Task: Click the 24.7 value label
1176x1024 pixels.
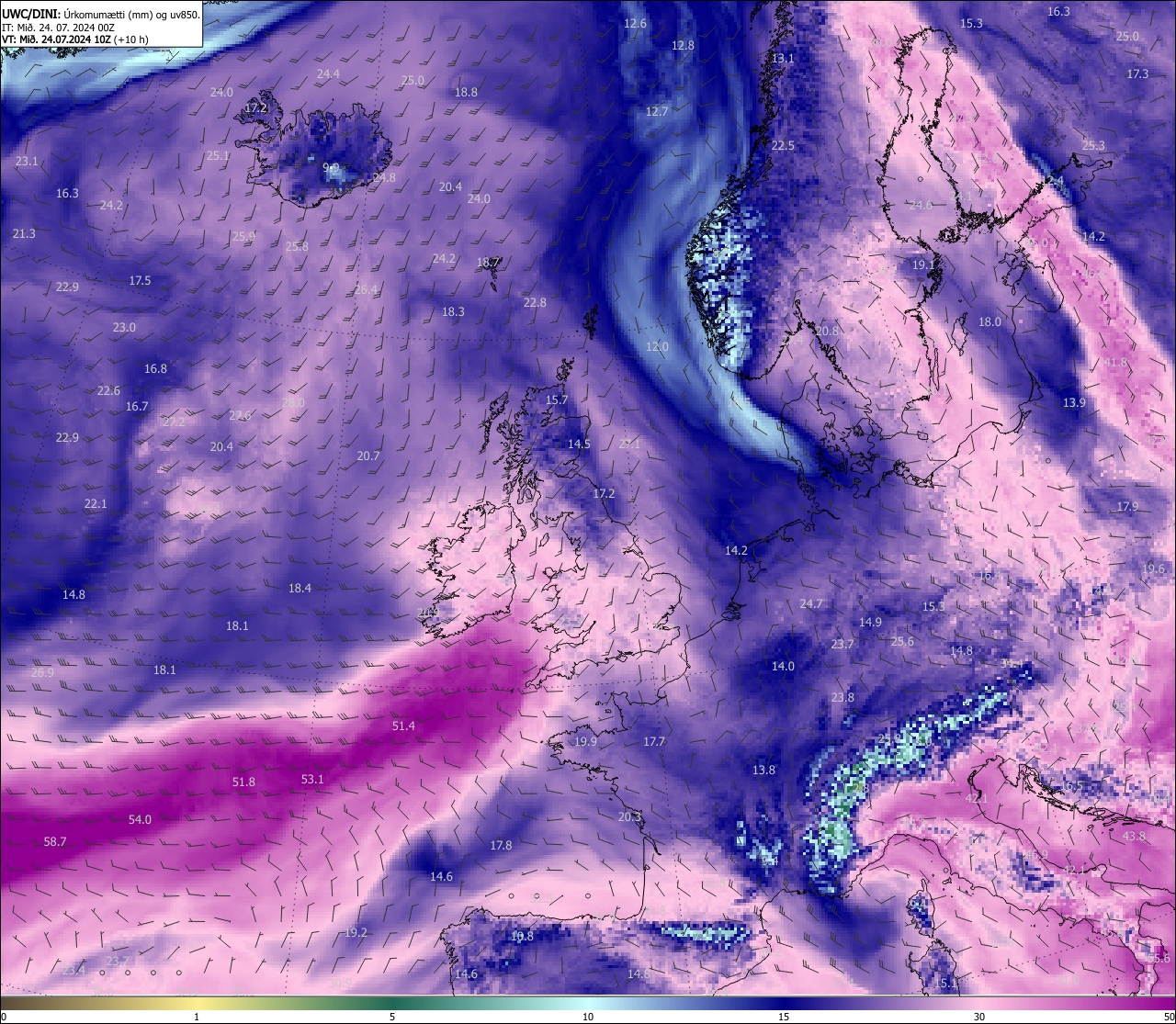Action: tap(811, 603)
